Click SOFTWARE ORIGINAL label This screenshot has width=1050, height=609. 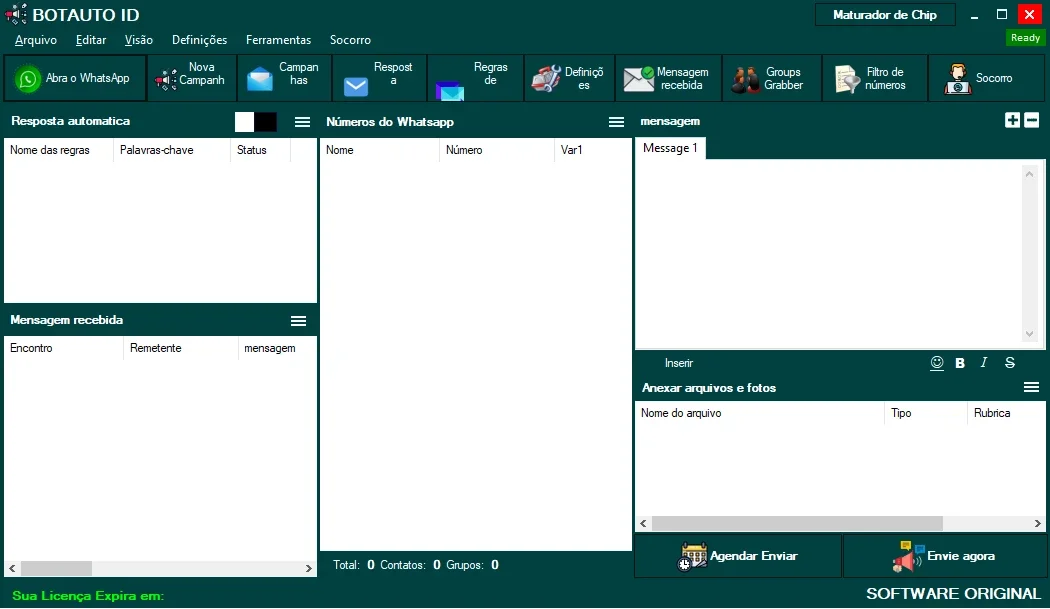coord(953,594)
